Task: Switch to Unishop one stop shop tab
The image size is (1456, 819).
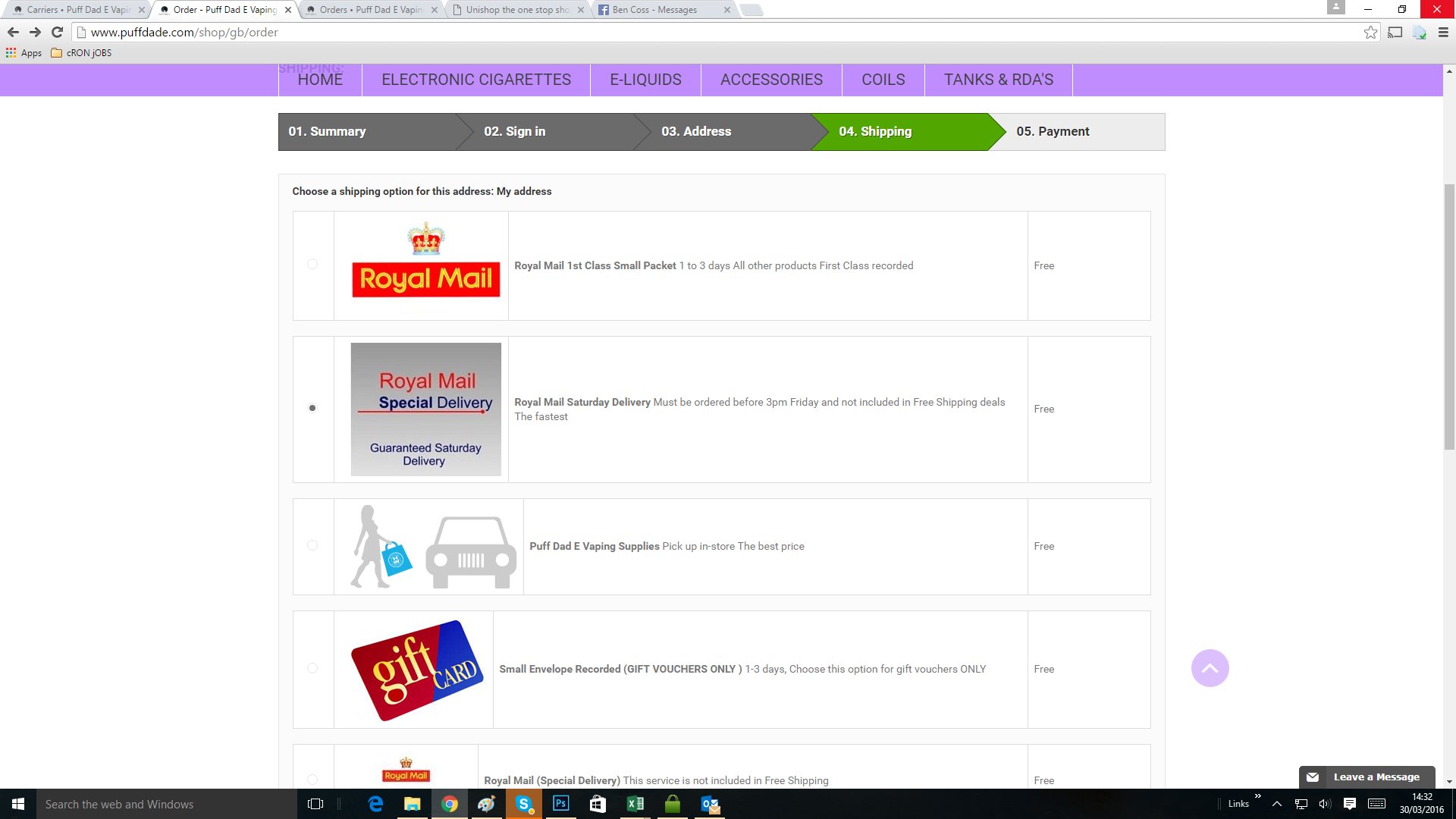Action: tap(516, 10)
